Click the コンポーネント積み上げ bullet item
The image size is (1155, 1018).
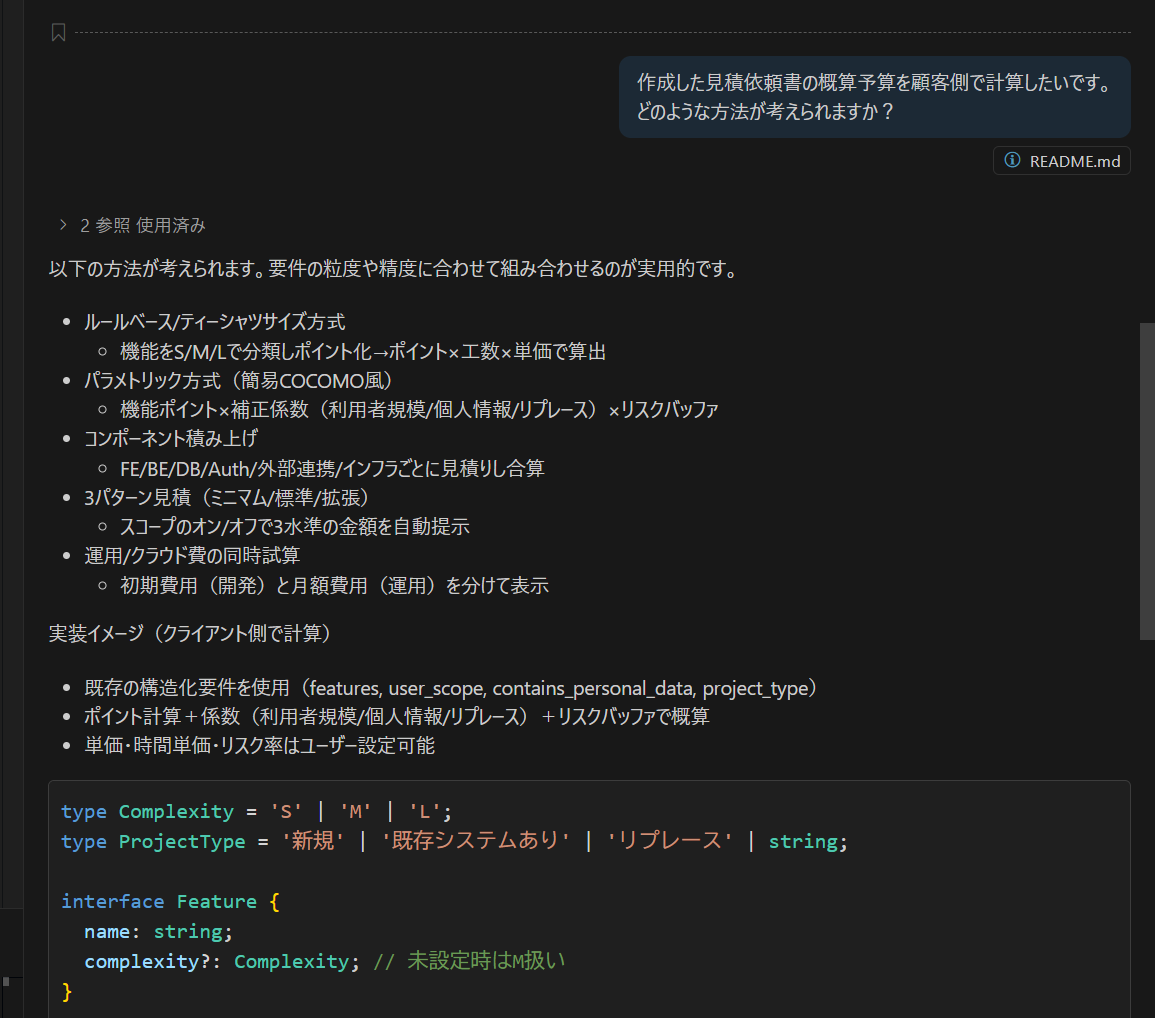pos(172,438)
